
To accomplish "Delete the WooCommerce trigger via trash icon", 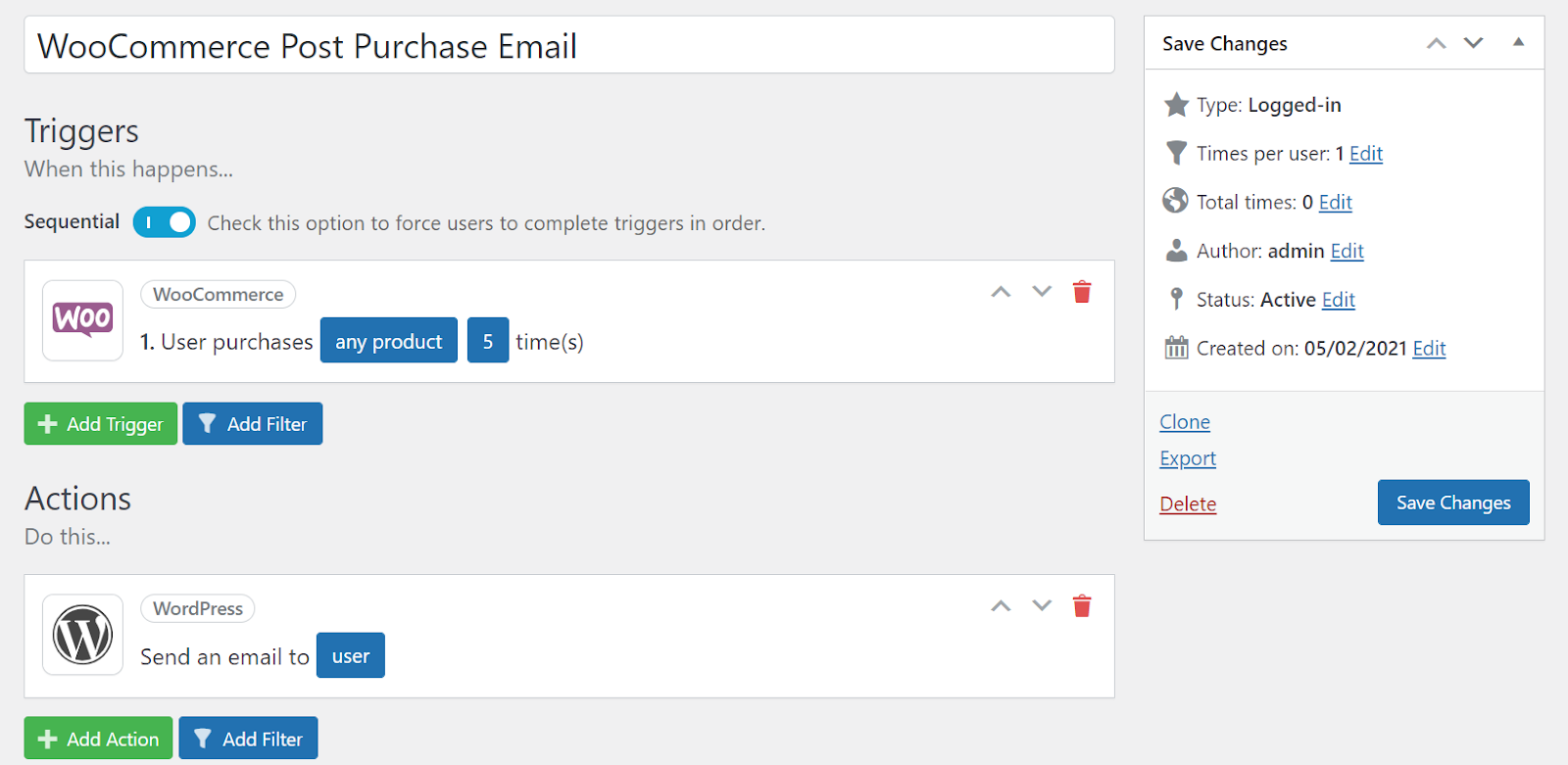I will pyautogui.click(x=1082, y=292).
